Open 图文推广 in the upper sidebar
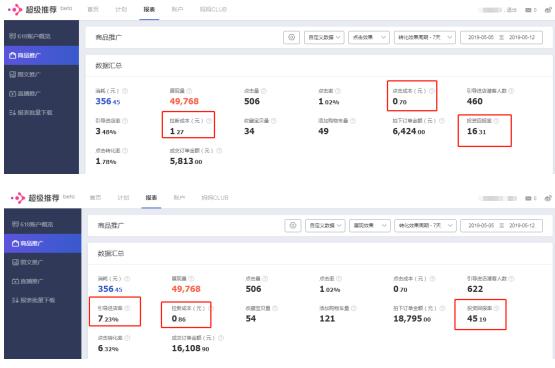Viewport: 555px width, 368px height. click(24, 74)
